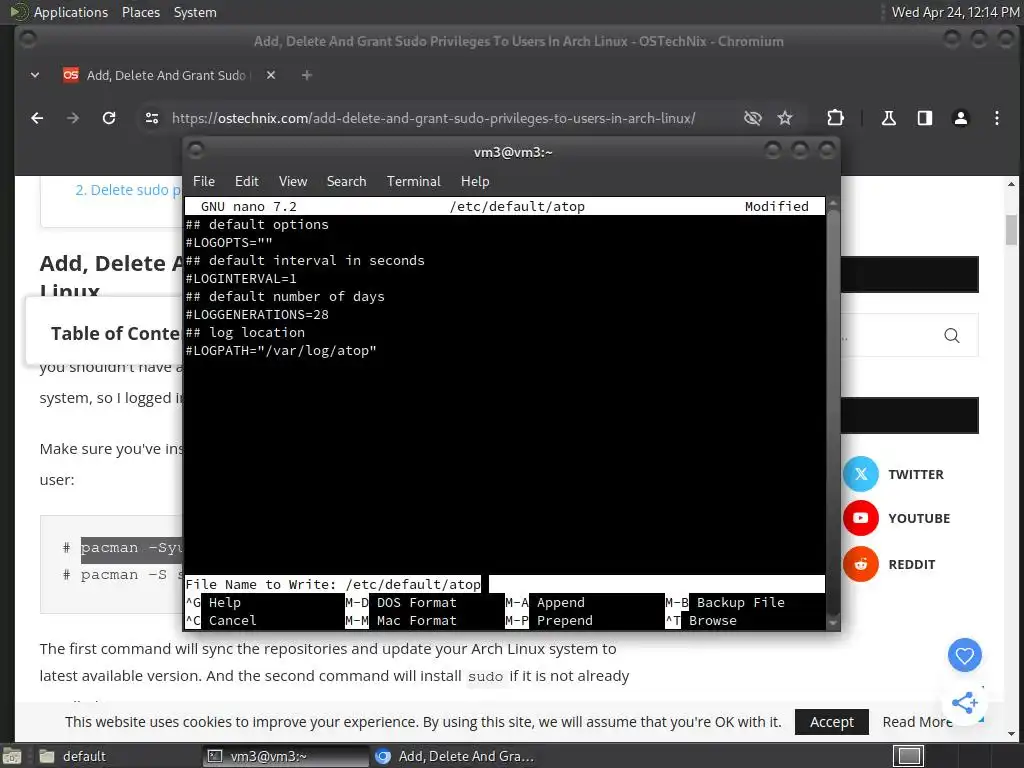This screenshot has height=768, width=1024.
Task: Bookmark this page with the star icon
Action: tap(785, 118)
